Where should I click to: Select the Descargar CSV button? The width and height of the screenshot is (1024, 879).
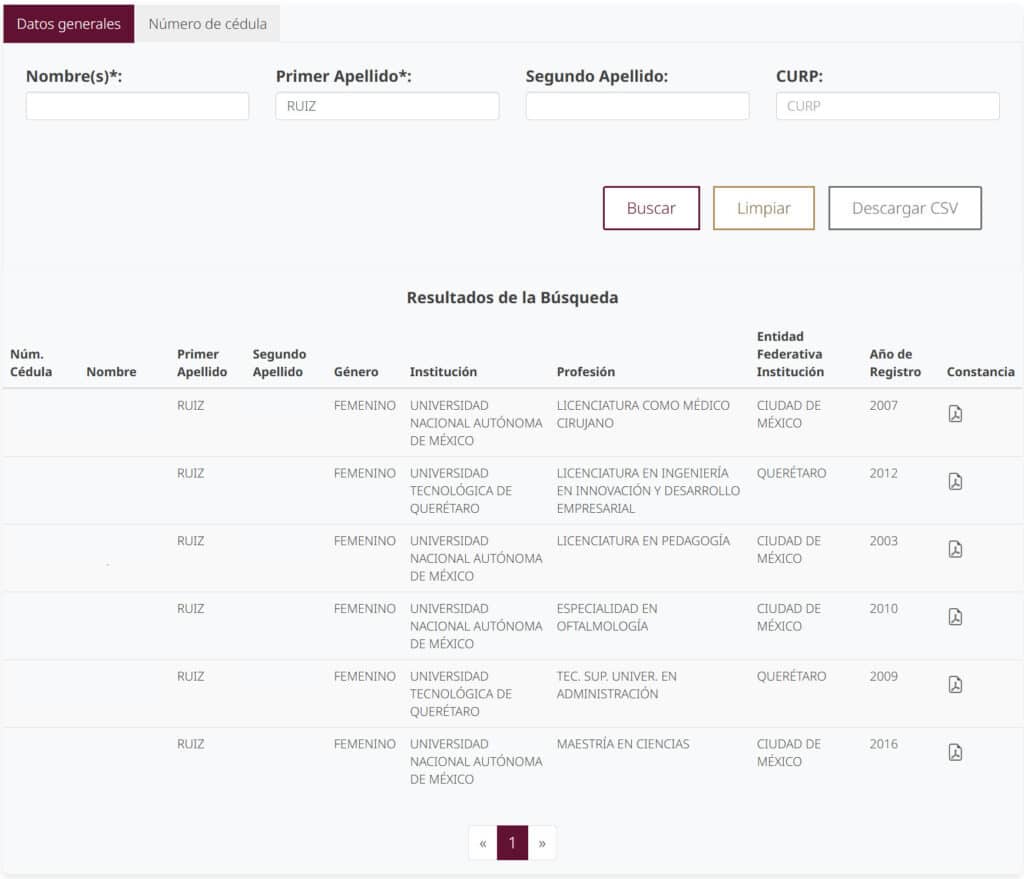[x=905, y=208]
